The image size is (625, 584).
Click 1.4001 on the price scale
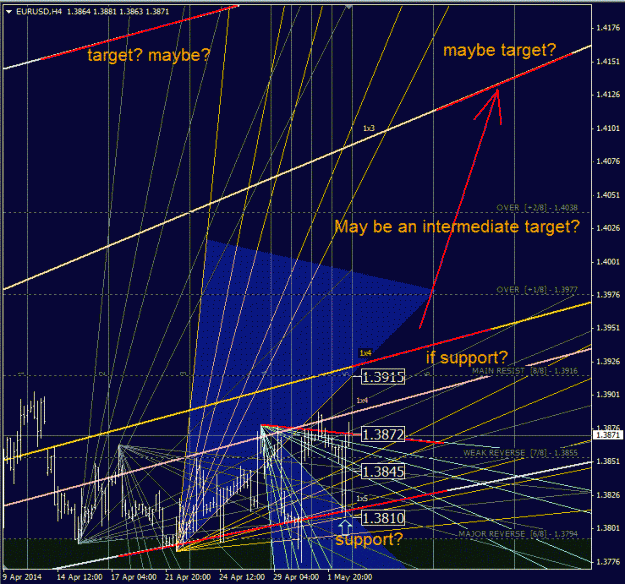pyautogui.click(x=608, y=262)
